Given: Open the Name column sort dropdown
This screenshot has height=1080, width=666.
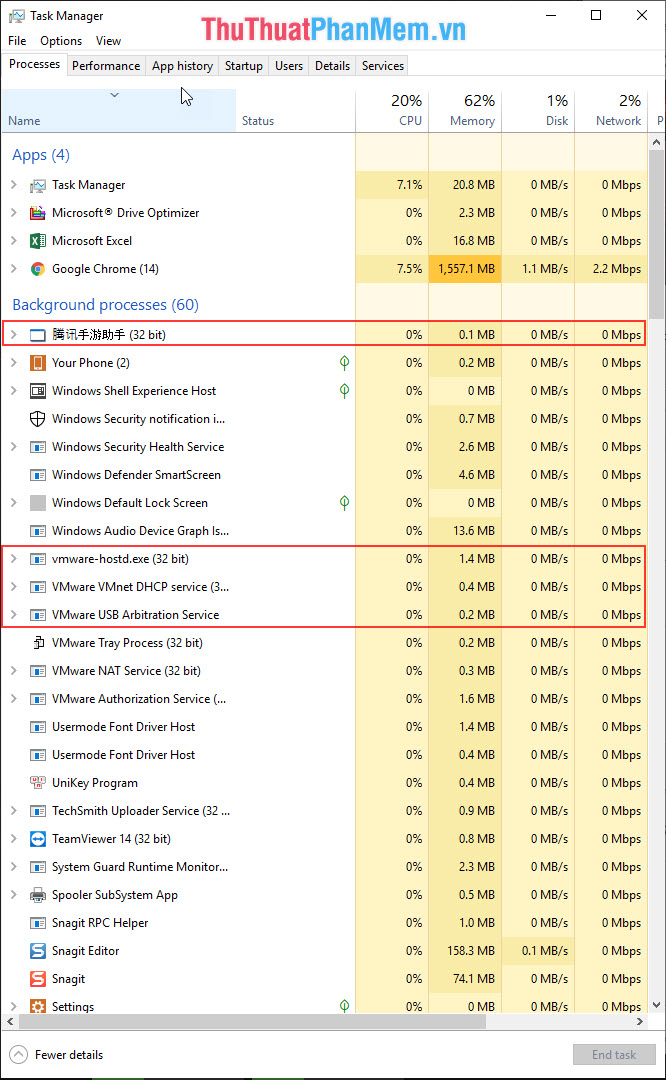Looking at the screenshot, I should click(113, 93).
